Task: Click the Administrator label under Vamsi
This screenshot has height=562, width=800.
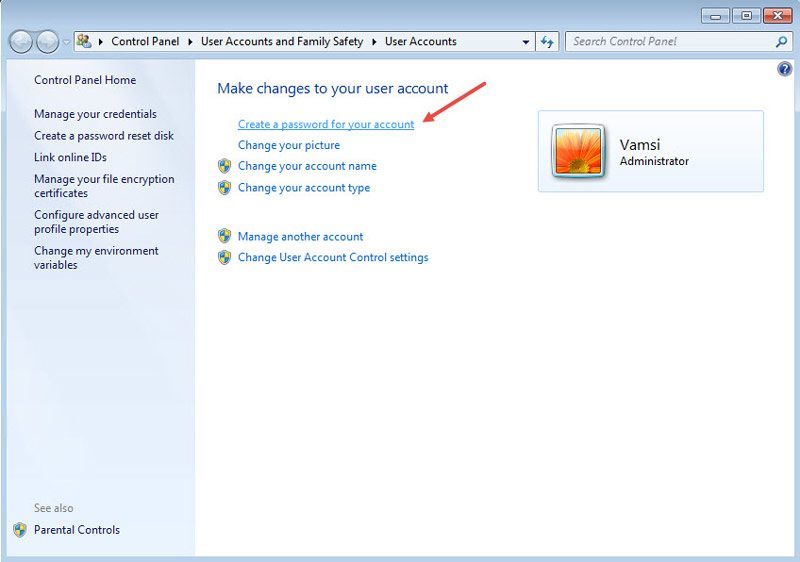Action: pos(654,161)
